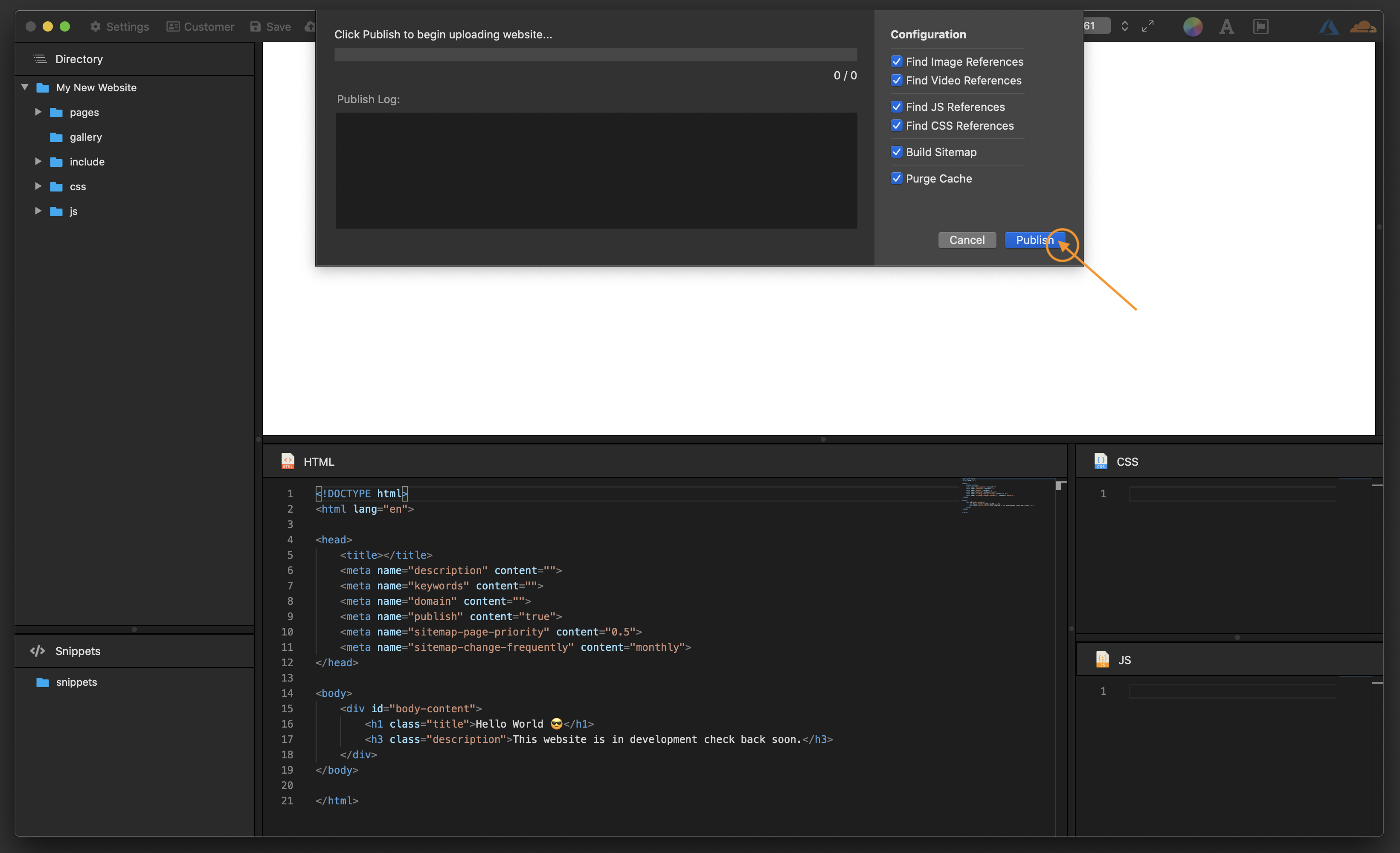This screenshot has width=1400, height=853.
Task: Click inside the Publish Log area
Action: pyautogui.click(x=596, y=170)
